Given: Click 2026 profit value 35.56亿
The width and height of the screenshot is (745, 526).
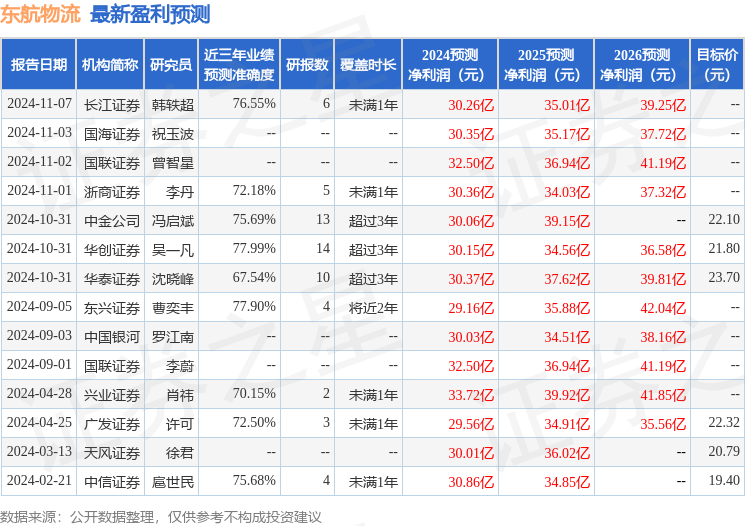Looking at the screenshot, I should pos(663,424).
